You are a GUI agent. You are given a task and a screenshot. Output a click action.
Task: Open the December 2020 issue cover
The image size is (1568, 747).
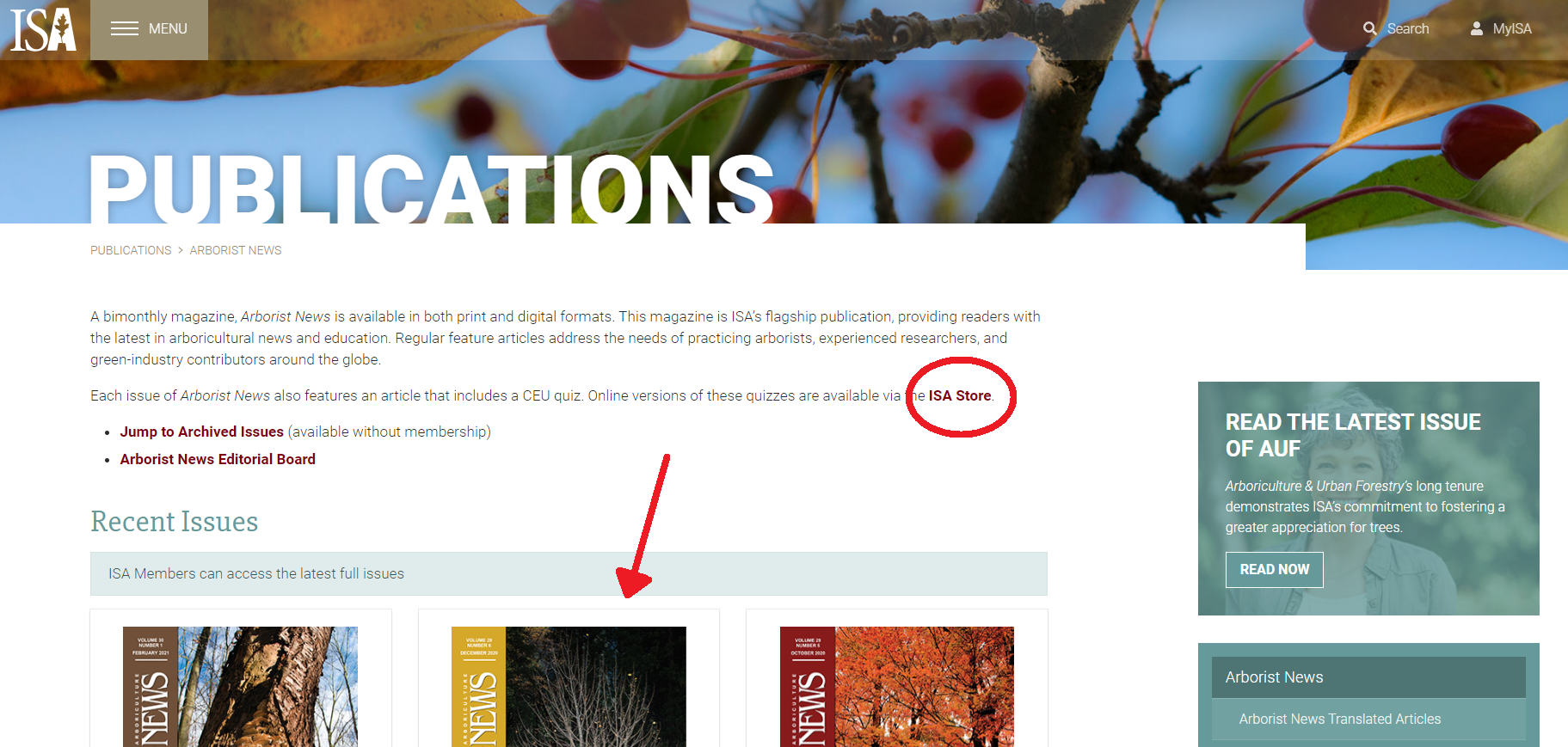click(569, 687)
